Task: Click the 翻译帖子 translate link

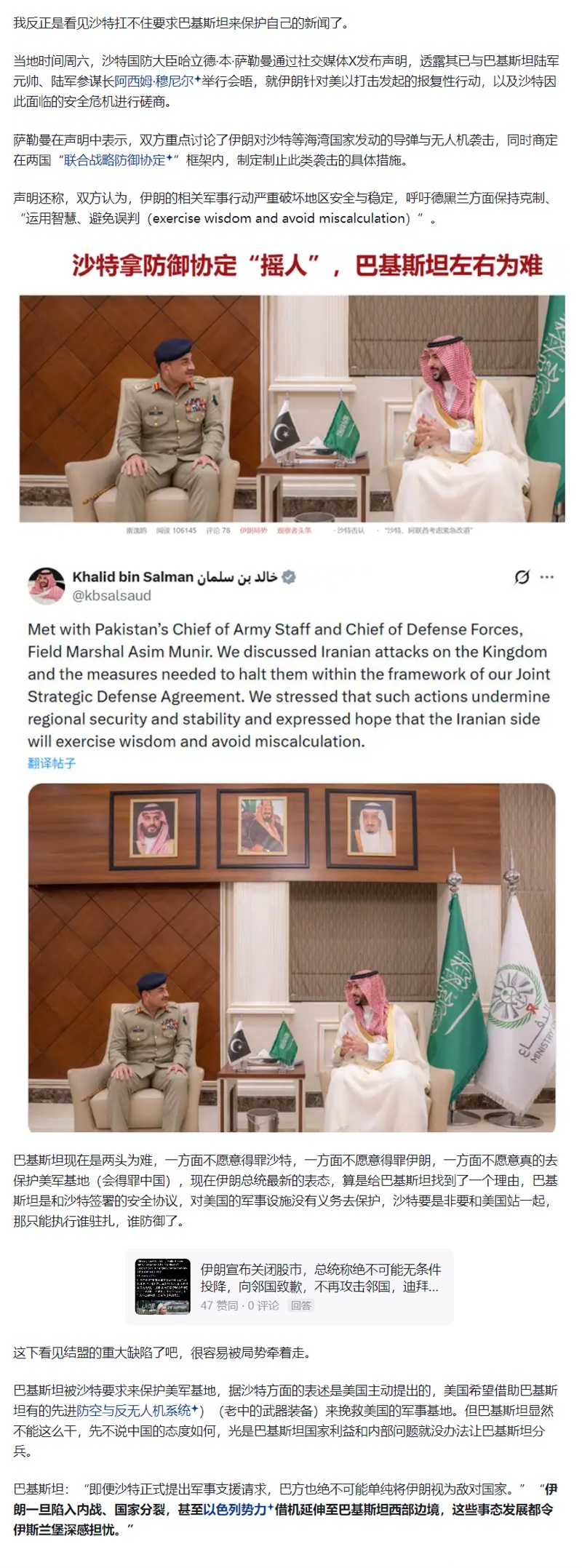Action: click(52, 763)
